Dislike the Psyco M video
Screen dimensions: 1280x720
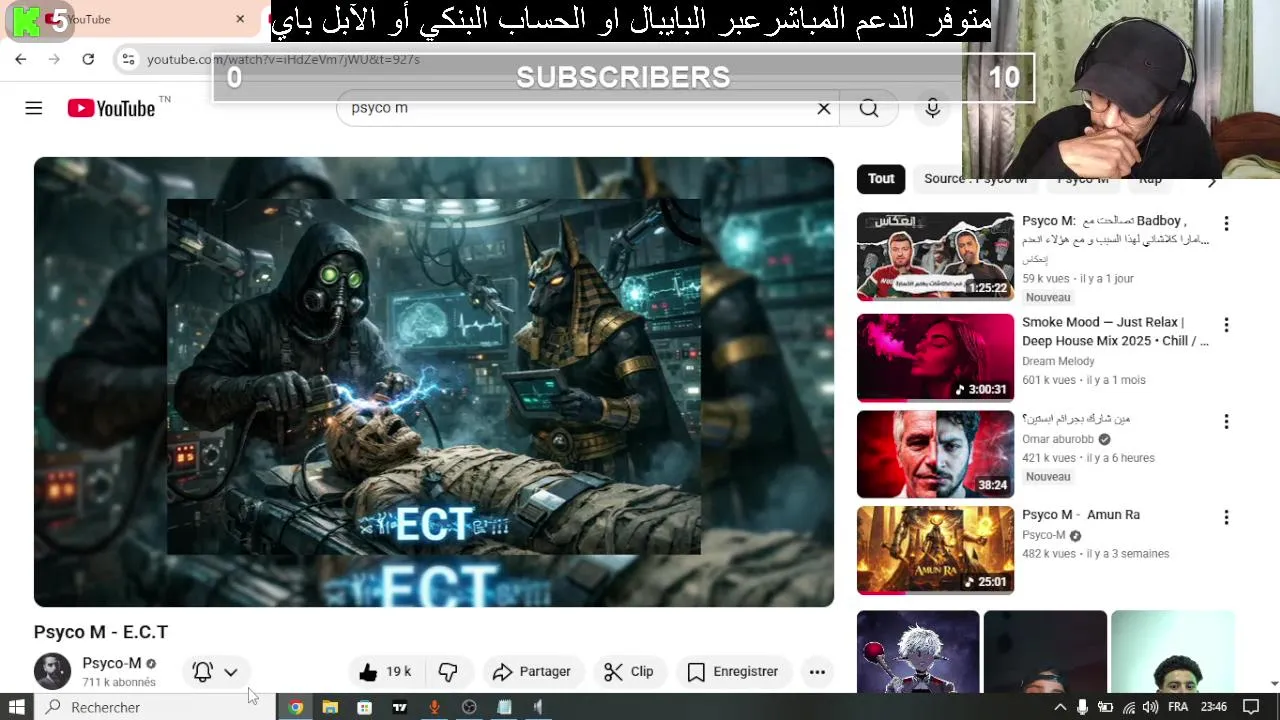(x=448, y=672)
